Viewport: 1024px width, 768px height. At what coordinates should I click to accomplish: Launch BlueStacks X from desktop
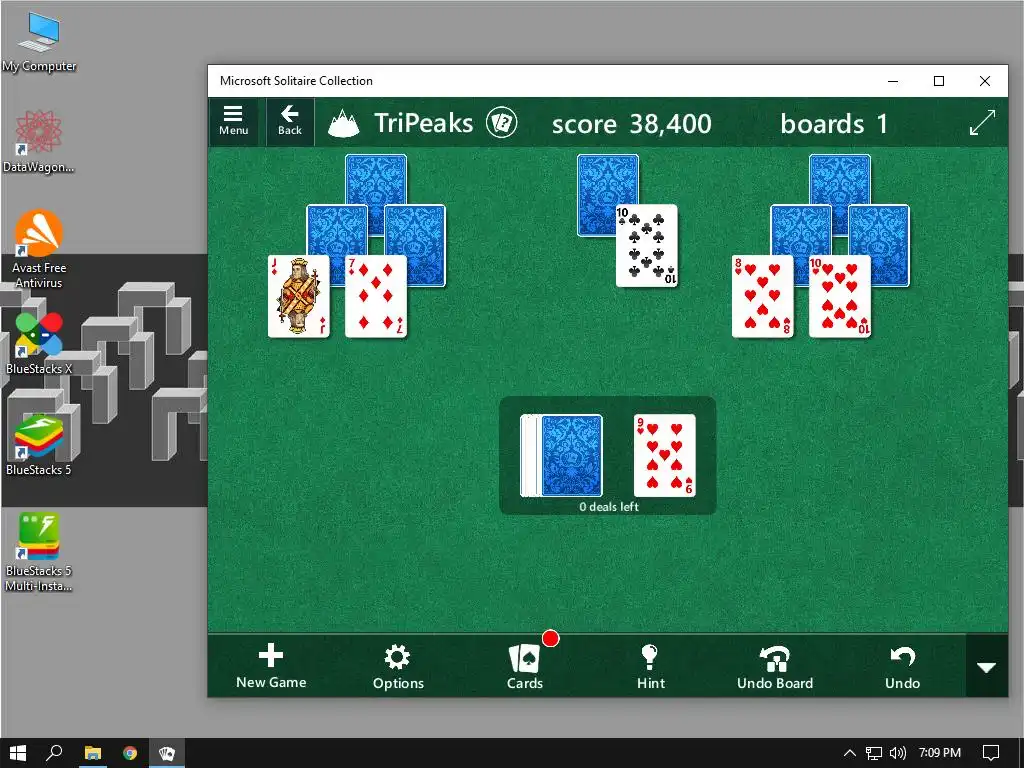tap(39, 344)
